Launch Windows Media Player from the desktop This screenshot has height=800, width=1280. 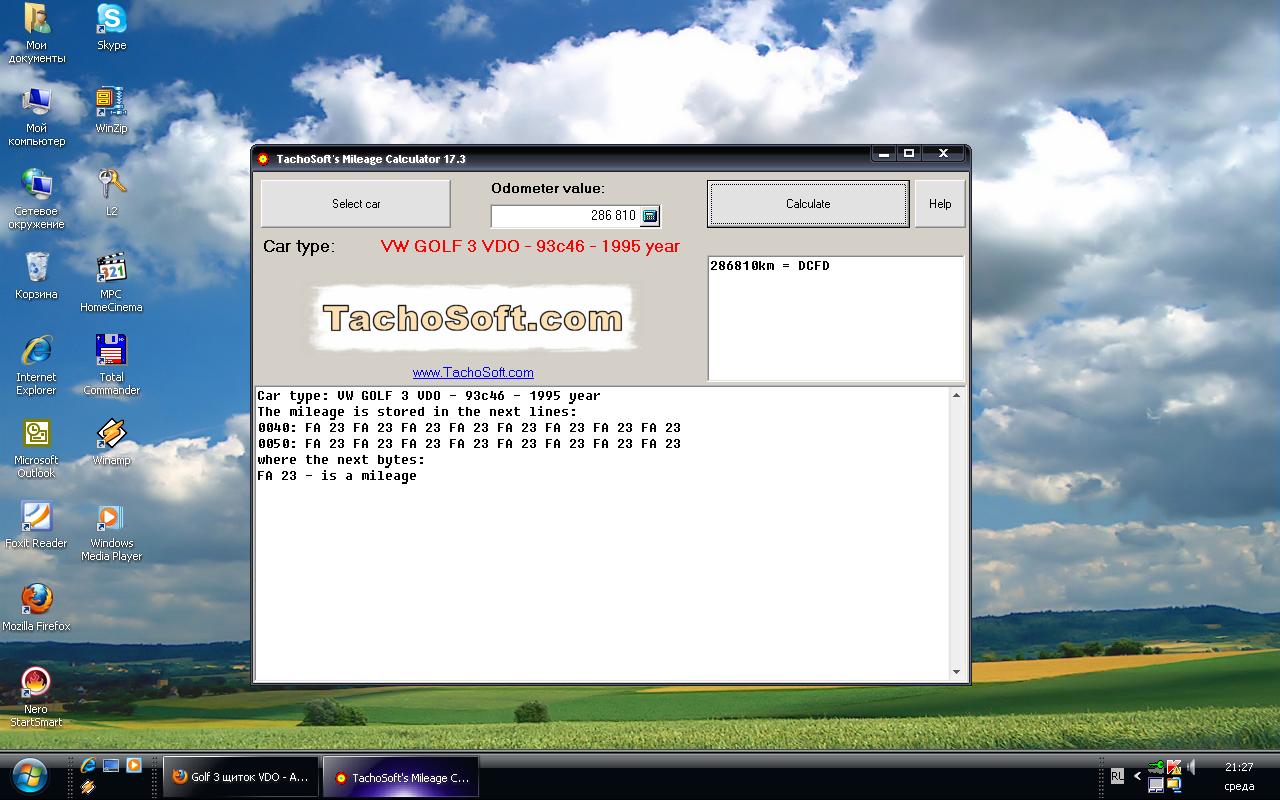click(112, 532)
